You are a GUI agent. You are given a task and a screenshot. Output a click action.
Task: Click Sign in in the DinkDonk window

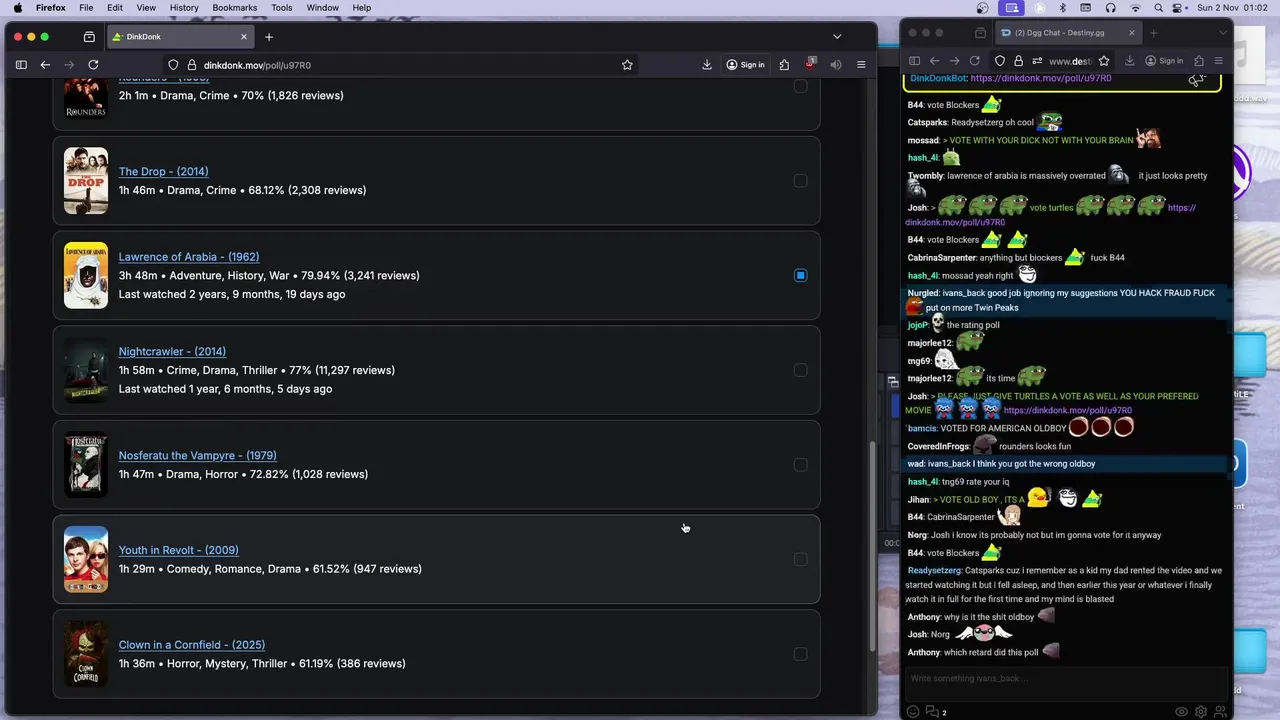pyautogui.click(x=745, y=65)
